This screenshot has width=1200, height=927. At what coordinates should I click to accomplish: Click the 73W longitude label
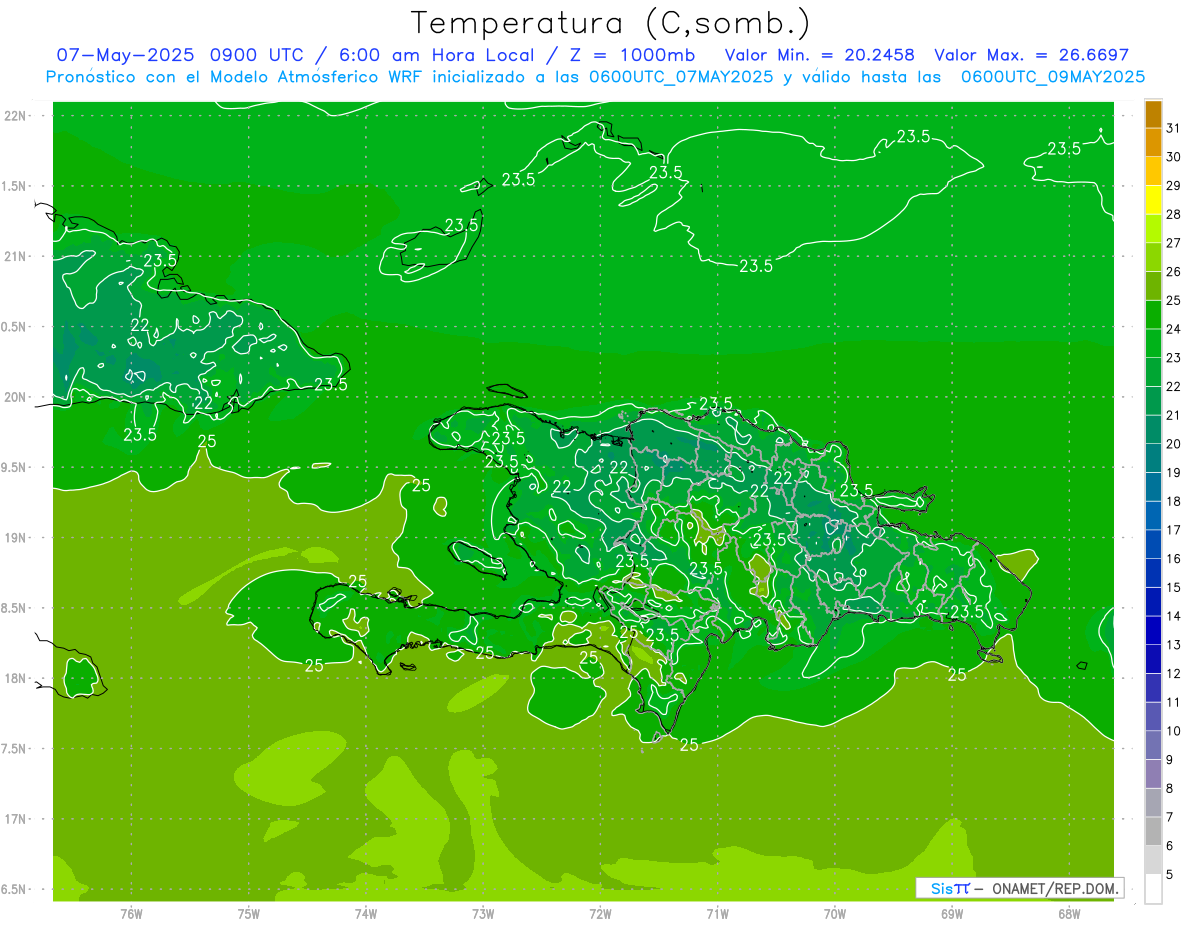click(483, 914)
